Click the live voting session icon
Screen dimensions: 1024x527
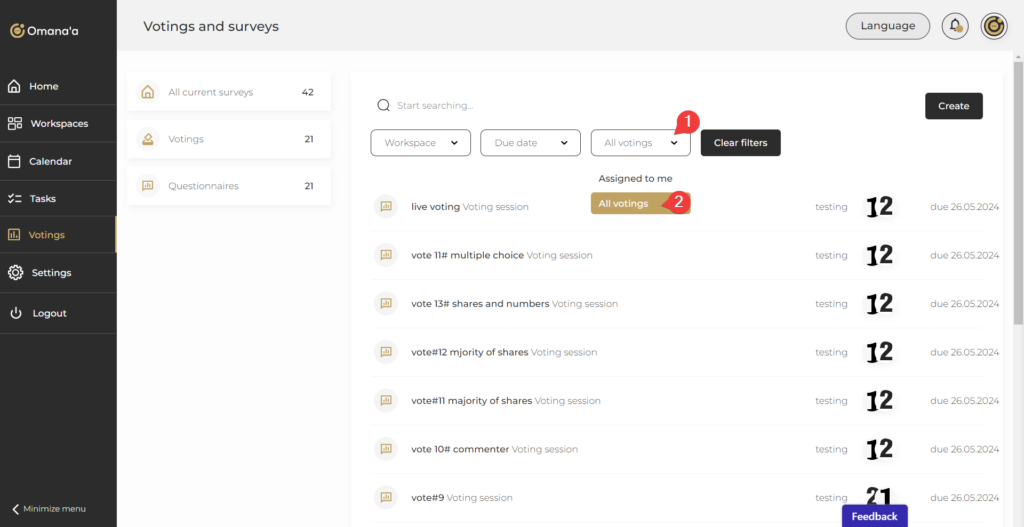click(x=385, y=207)
